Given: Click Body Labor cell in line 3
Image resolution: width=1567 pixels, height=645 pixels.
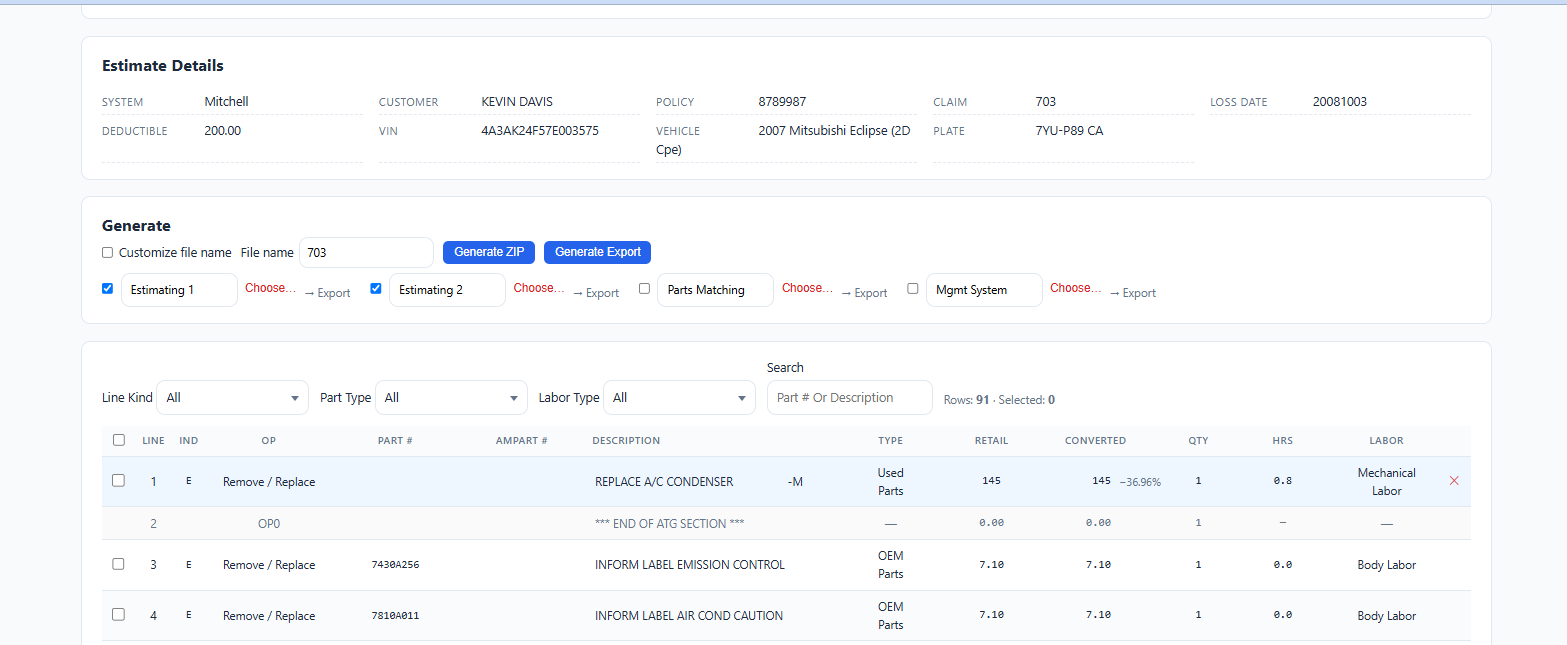Looking at the screenshot, I should pos(1386,565).
